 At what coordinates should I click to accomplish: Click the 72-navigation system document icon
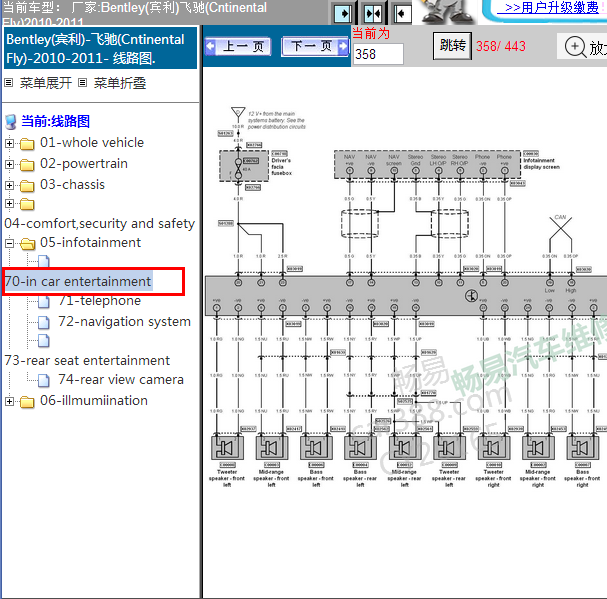tap(44, 323)
